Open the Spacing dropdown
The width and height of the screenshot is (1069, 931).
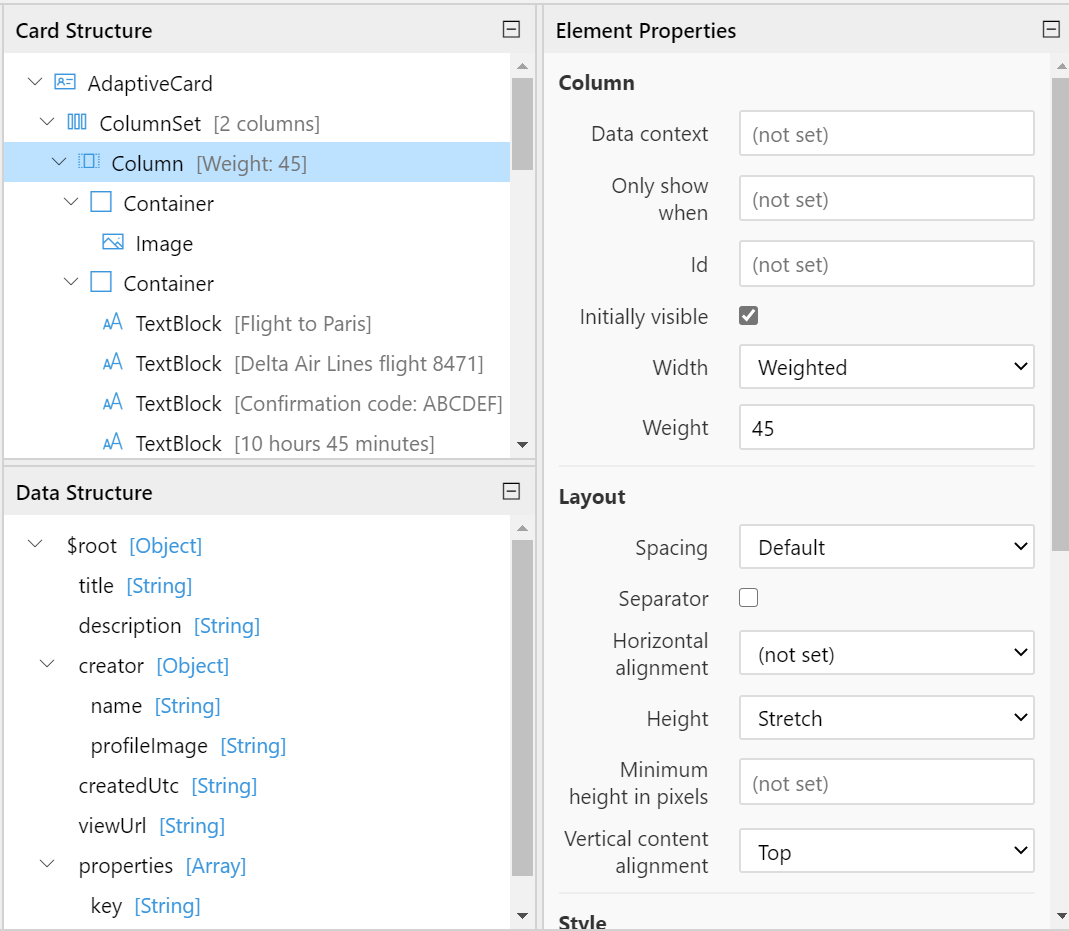click(886, 547)
